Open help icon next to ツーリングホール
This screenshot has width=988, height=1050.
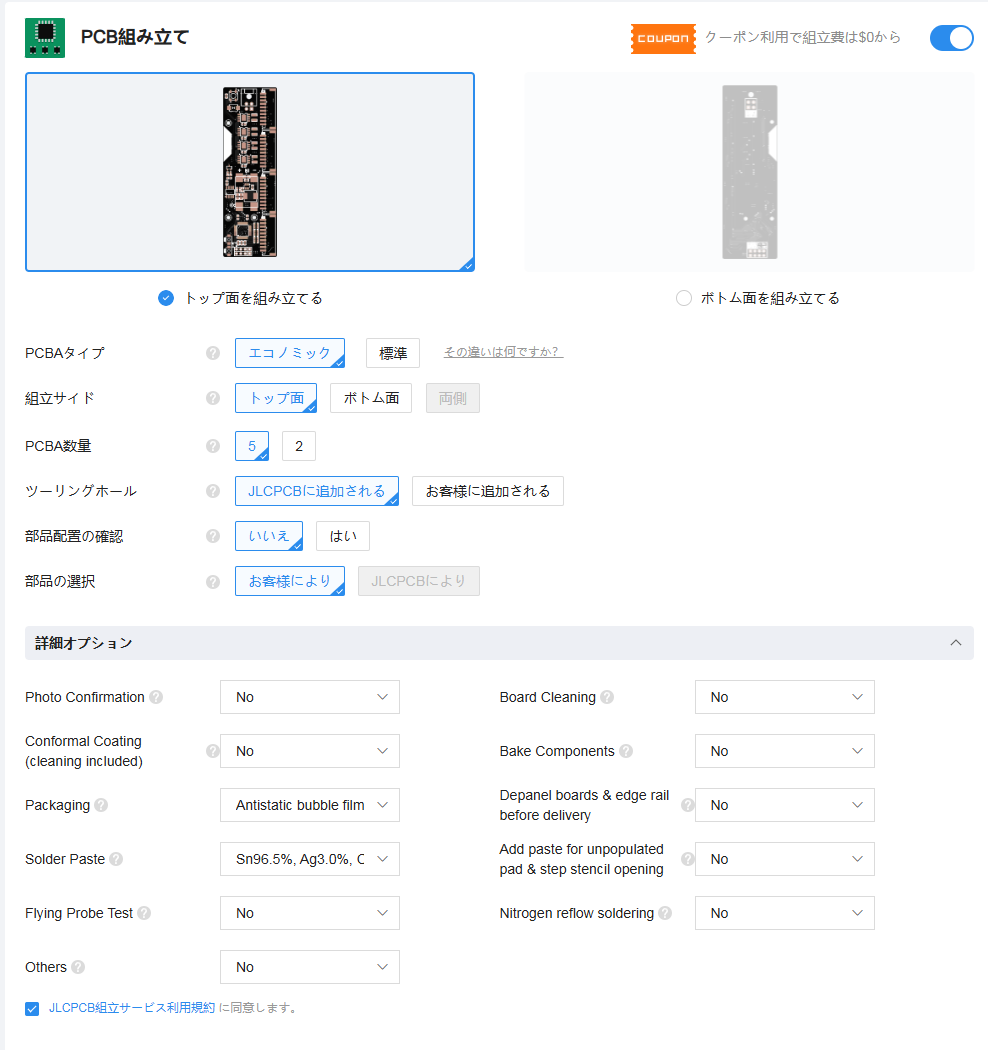pos(213,491)
